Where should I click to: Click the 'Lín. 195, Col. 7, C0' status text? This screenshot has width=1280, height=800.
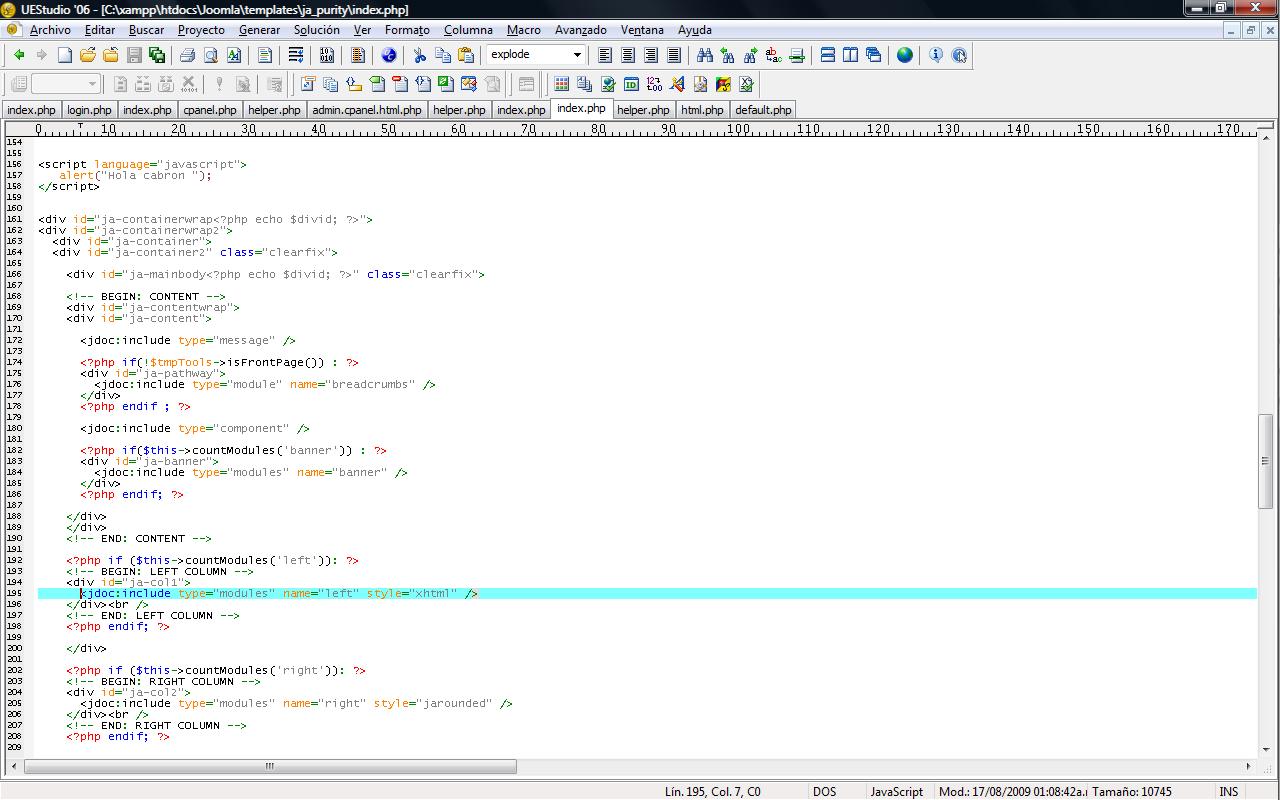(713, 791)
